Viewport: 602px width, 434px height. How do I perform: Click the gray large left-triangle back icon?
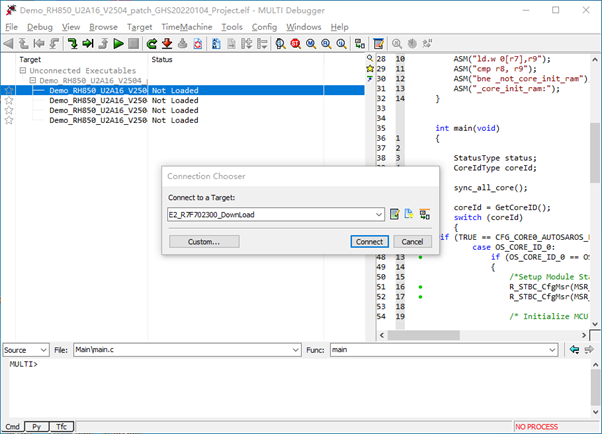pos(8,44)
